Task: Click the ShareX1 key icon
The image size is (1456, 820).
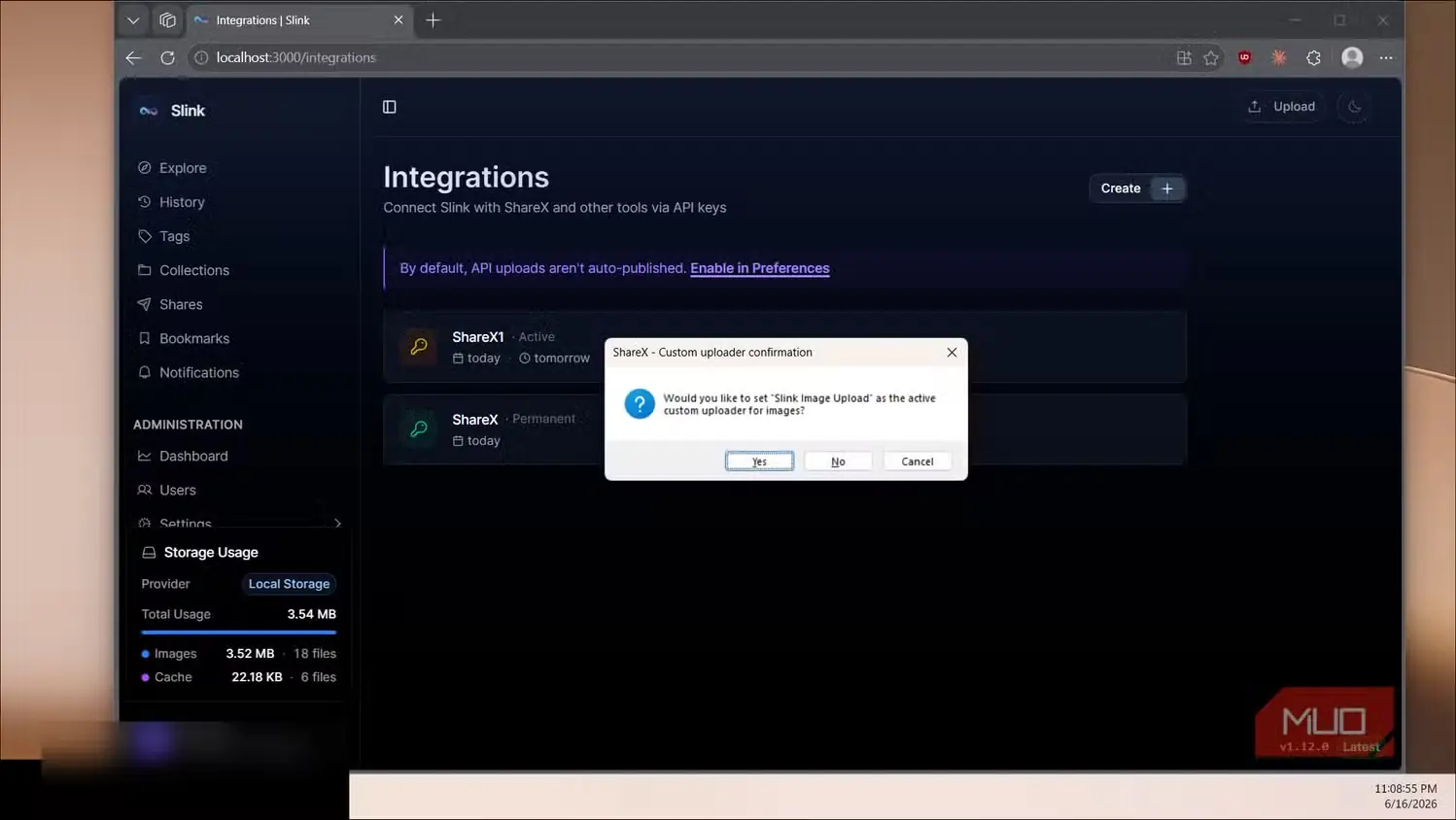Action: tap(419, 347)
